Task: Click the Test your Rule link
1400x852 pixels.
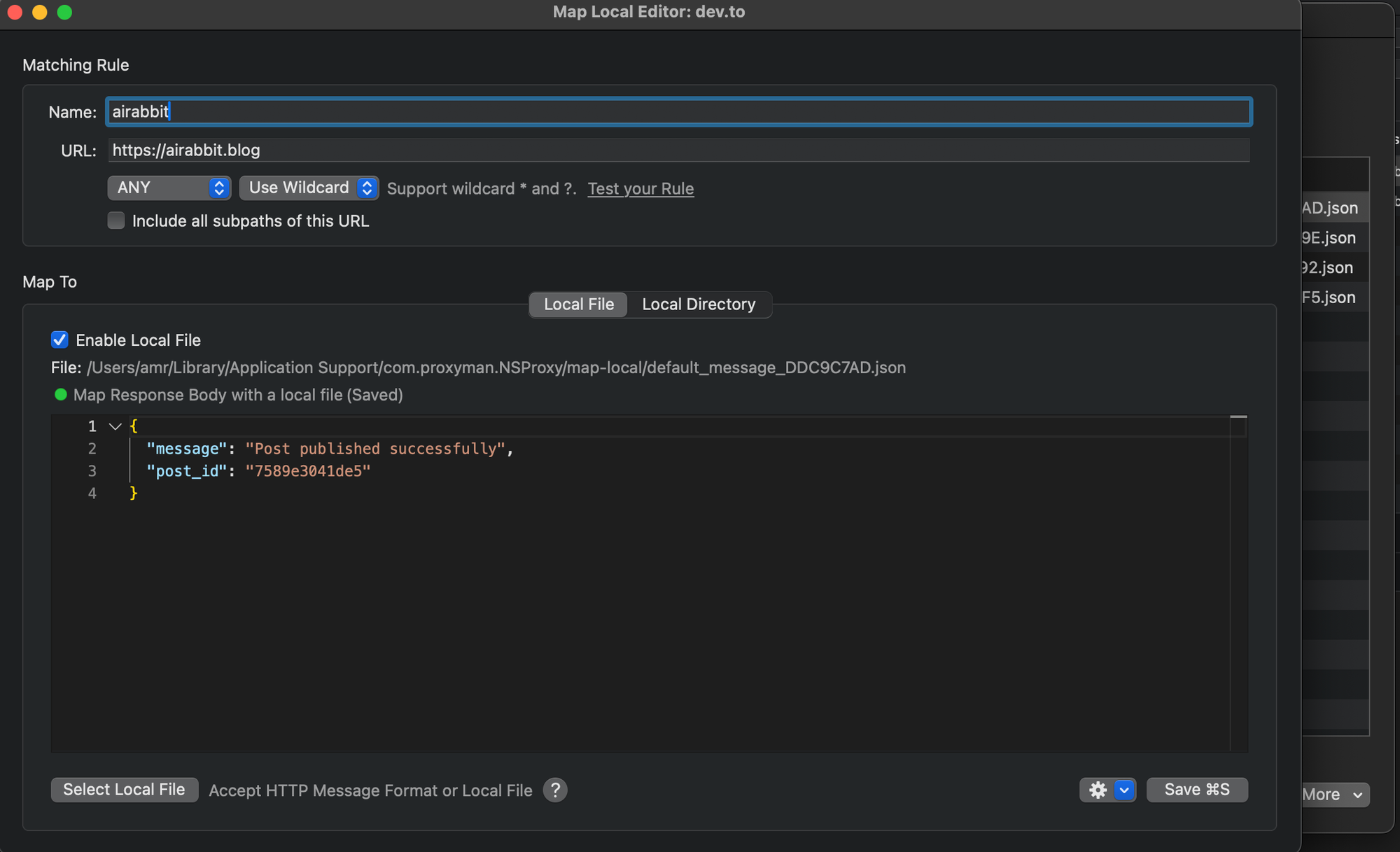Action: point(640,188)
